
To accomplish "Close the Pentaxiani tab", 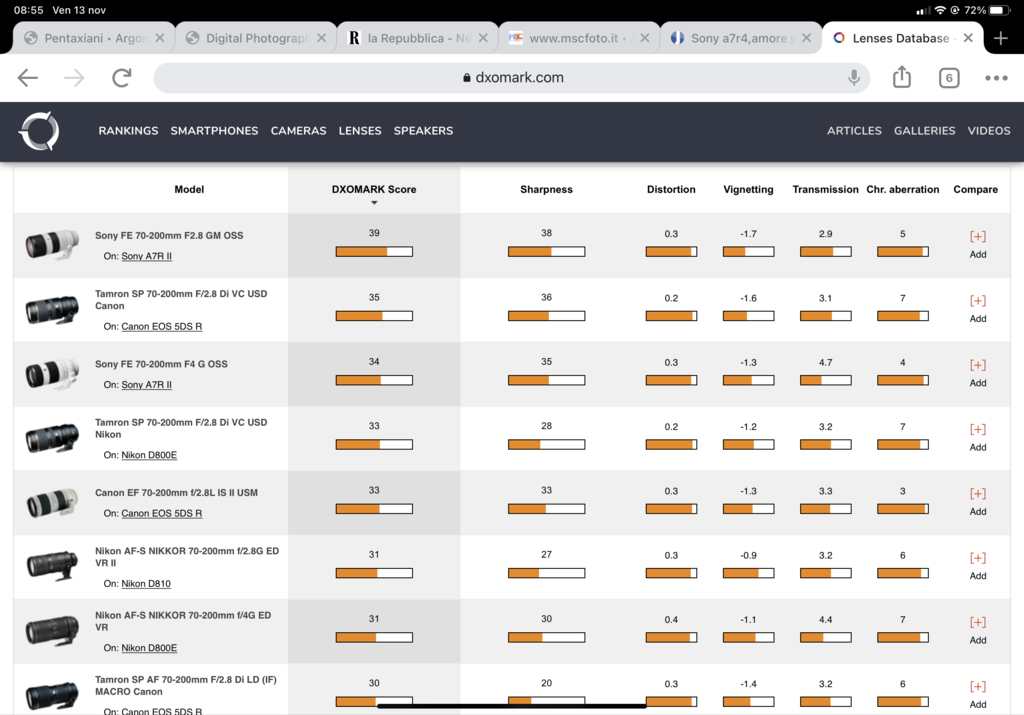I will [160, 38].
